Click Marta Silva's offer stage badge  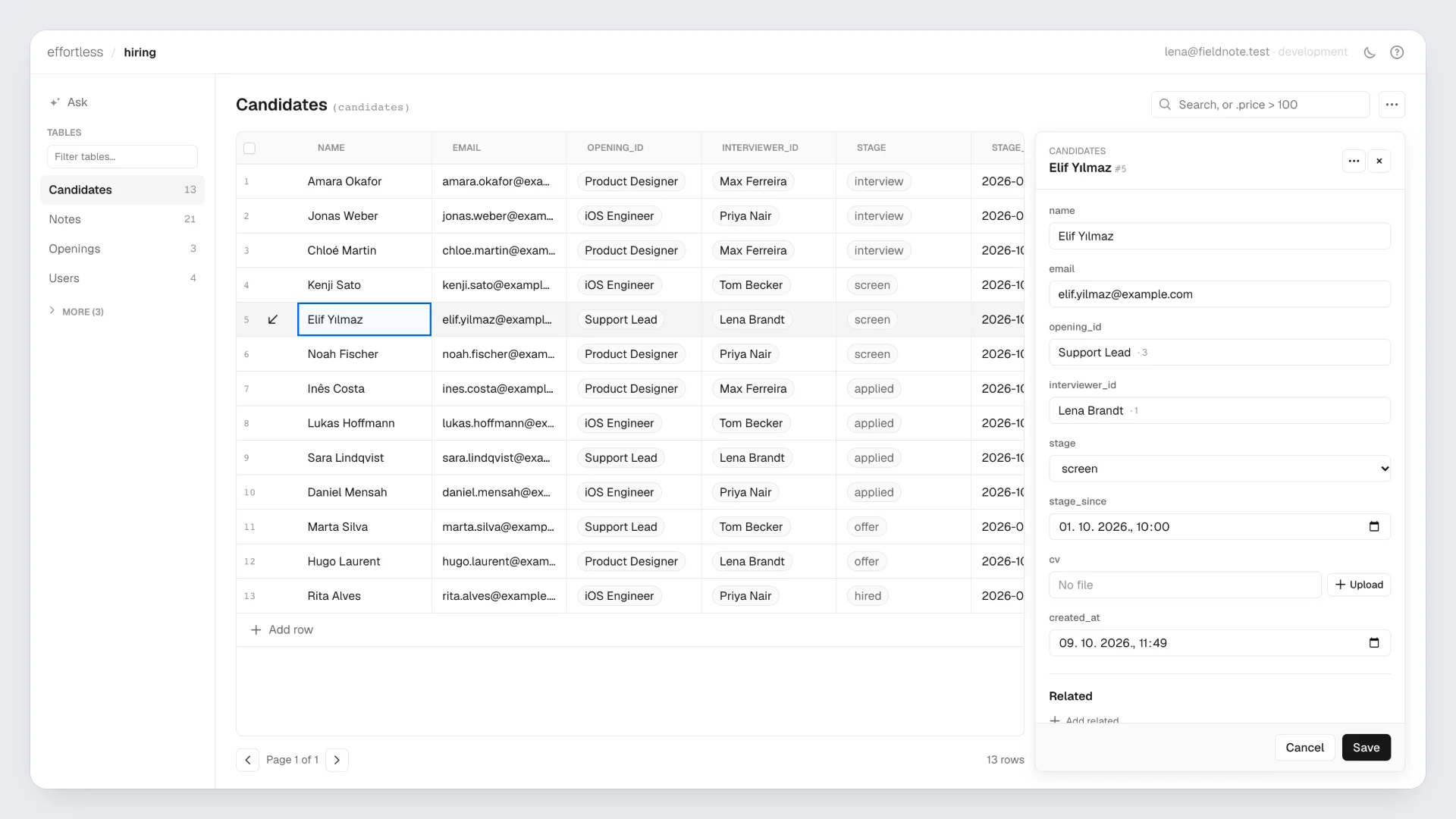click(866, 527)
